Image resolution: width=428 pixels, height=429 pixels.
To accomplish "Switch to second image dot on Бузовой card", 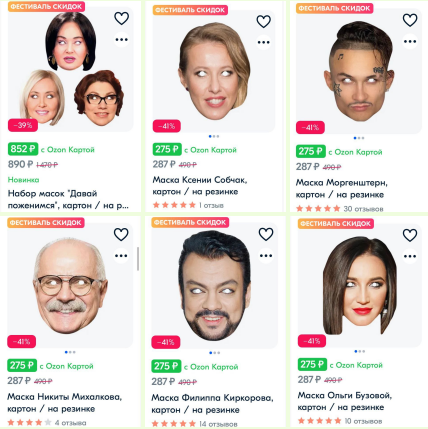I will 359,351.
